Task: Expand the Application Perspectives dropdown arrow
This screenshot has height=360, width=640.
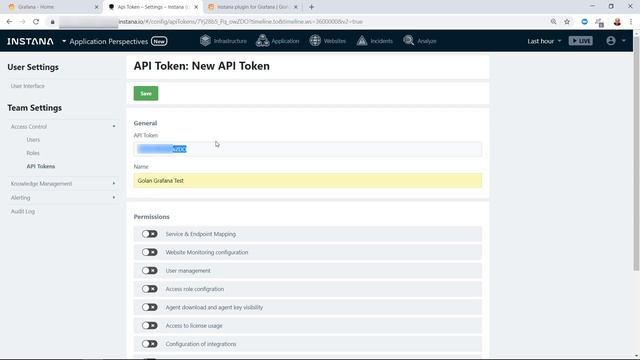Action: [x=64, y=41]
